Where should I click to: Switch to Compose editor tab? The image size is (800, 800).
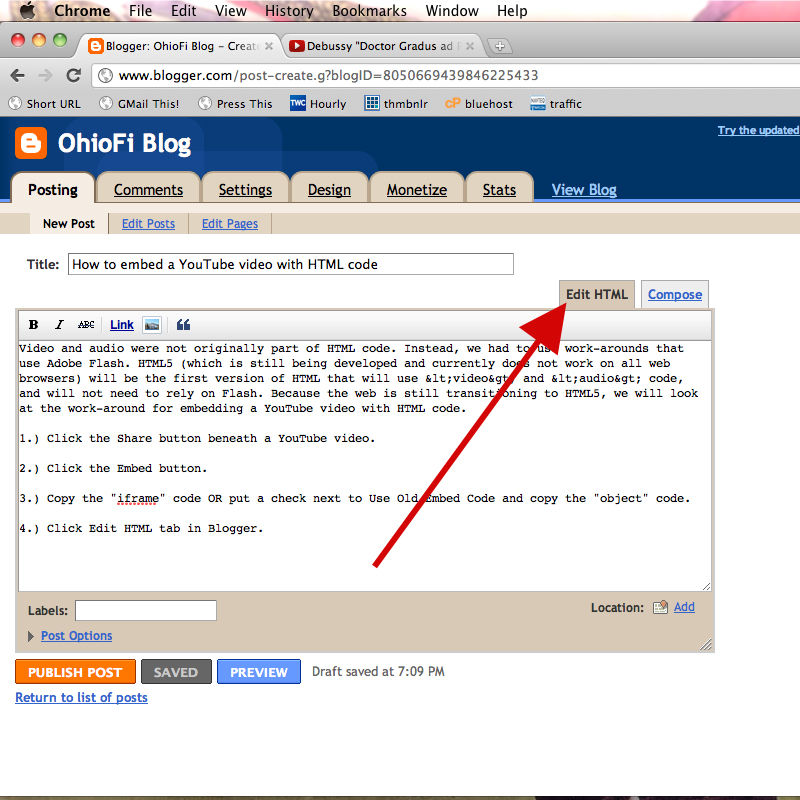click(675, 294)
